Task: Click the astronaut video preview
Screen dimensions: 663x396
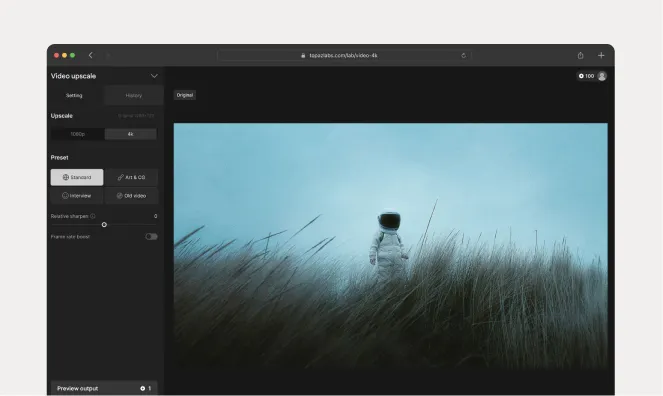Action: coord(391,246)
